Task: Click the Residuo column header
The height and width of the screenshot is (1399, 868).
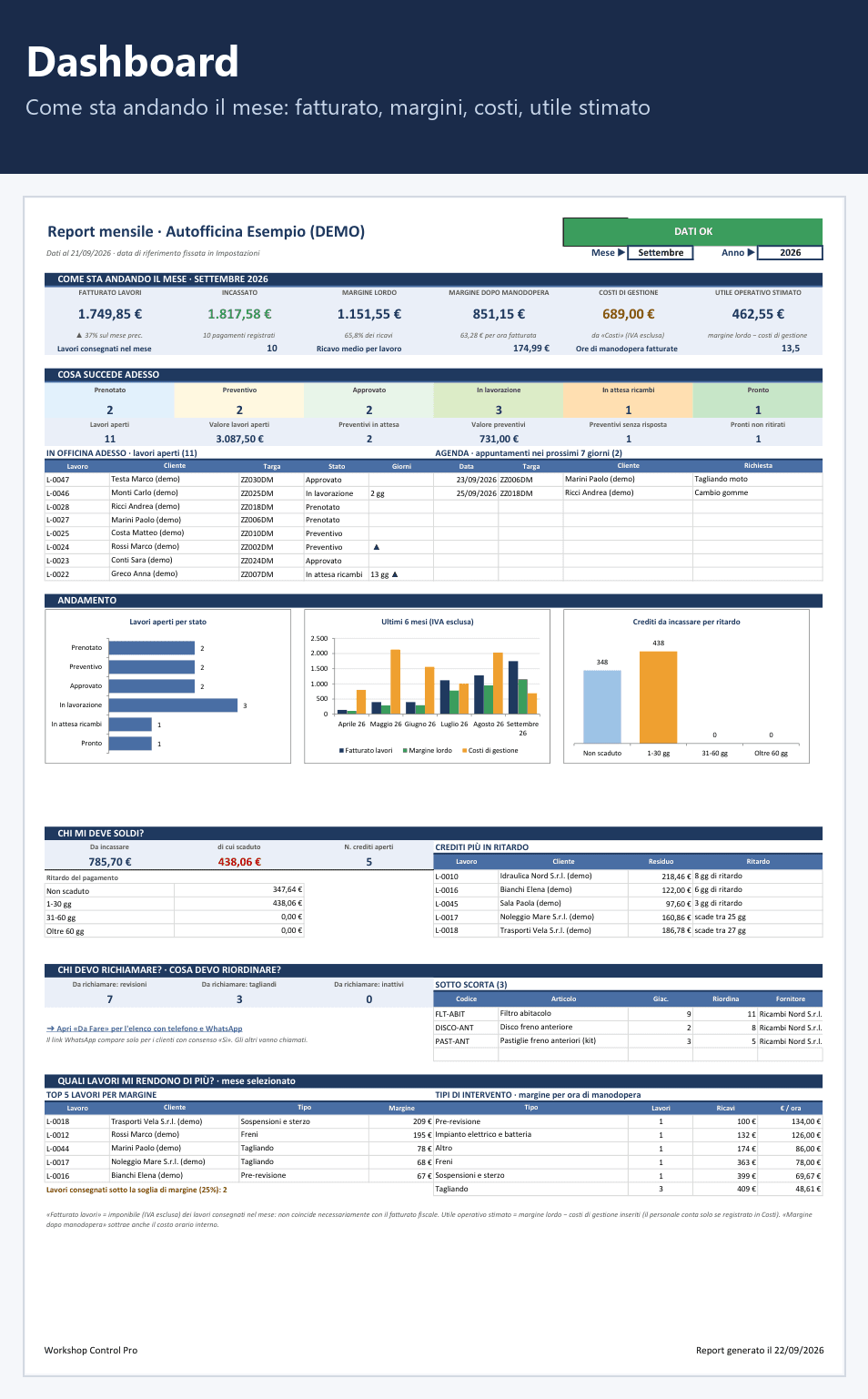Action: click(661, 861)
